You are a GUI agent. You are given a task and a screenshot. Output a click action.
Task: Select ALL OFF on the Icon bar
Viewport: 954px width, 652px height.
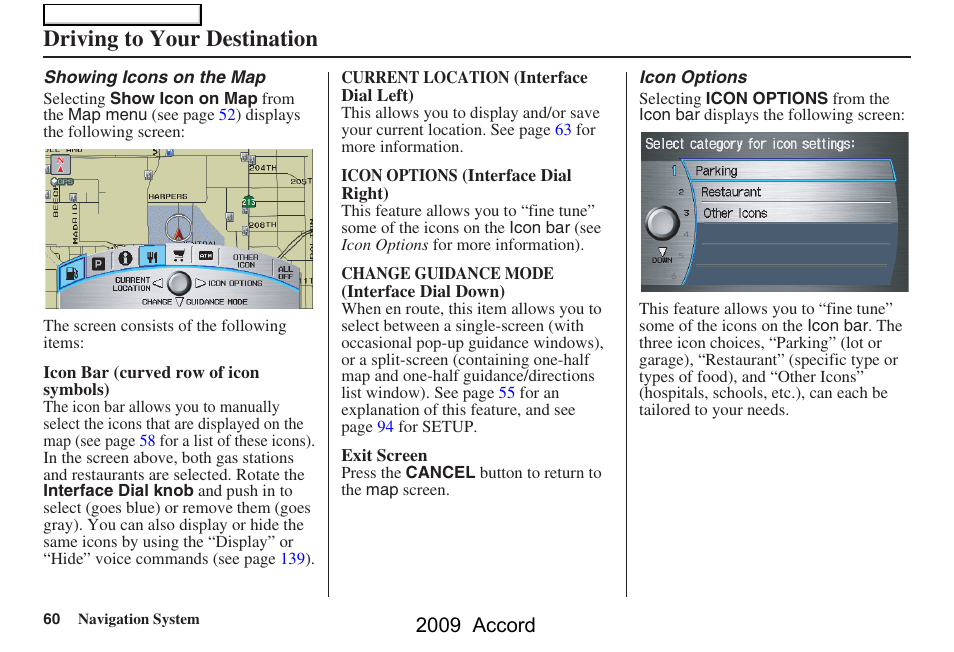tap(285, 272)
